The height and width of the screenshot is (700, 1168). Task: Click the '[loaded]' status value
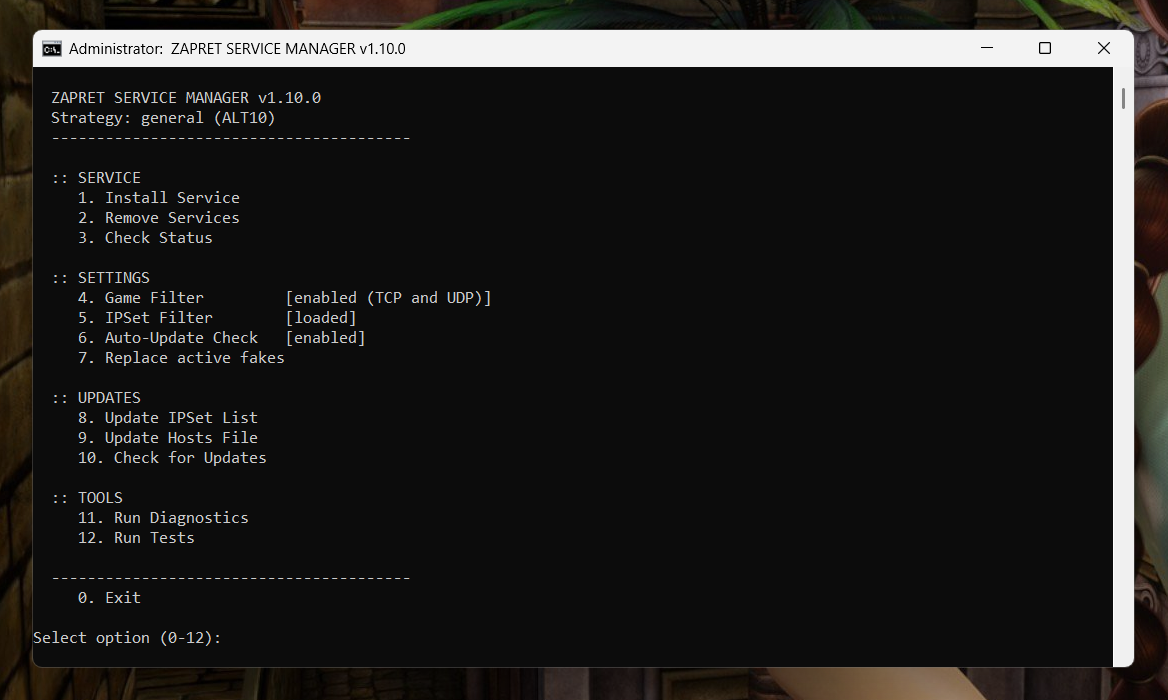point(321,318)
